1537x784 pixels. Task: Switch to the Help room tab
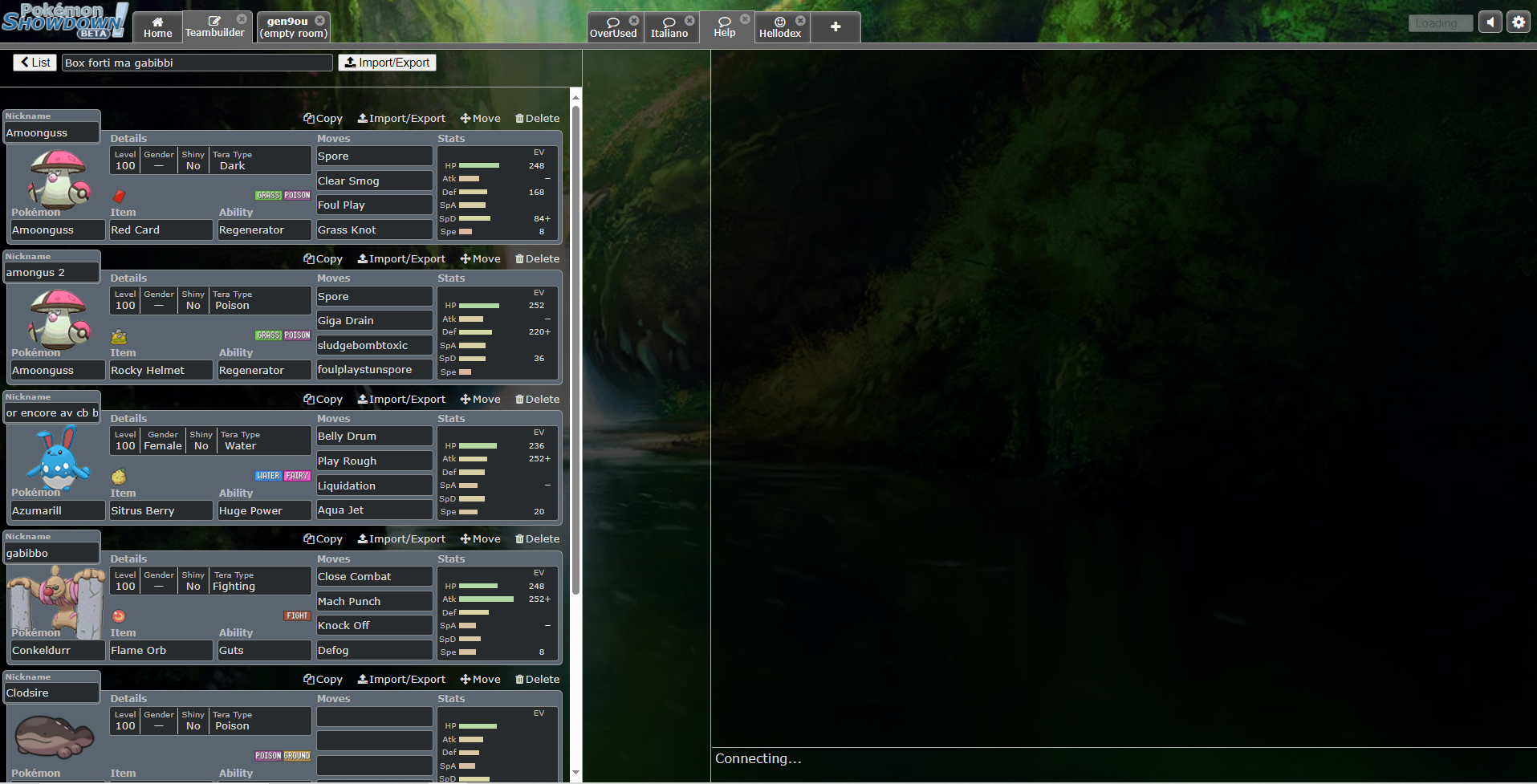(x=725, y=27)
